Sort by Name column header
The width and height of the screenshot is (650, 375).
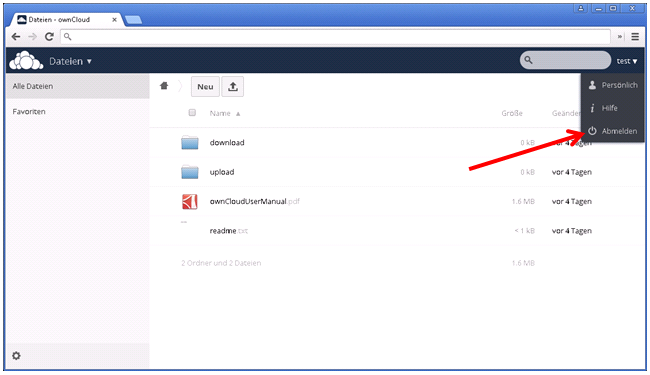point(220,113)
